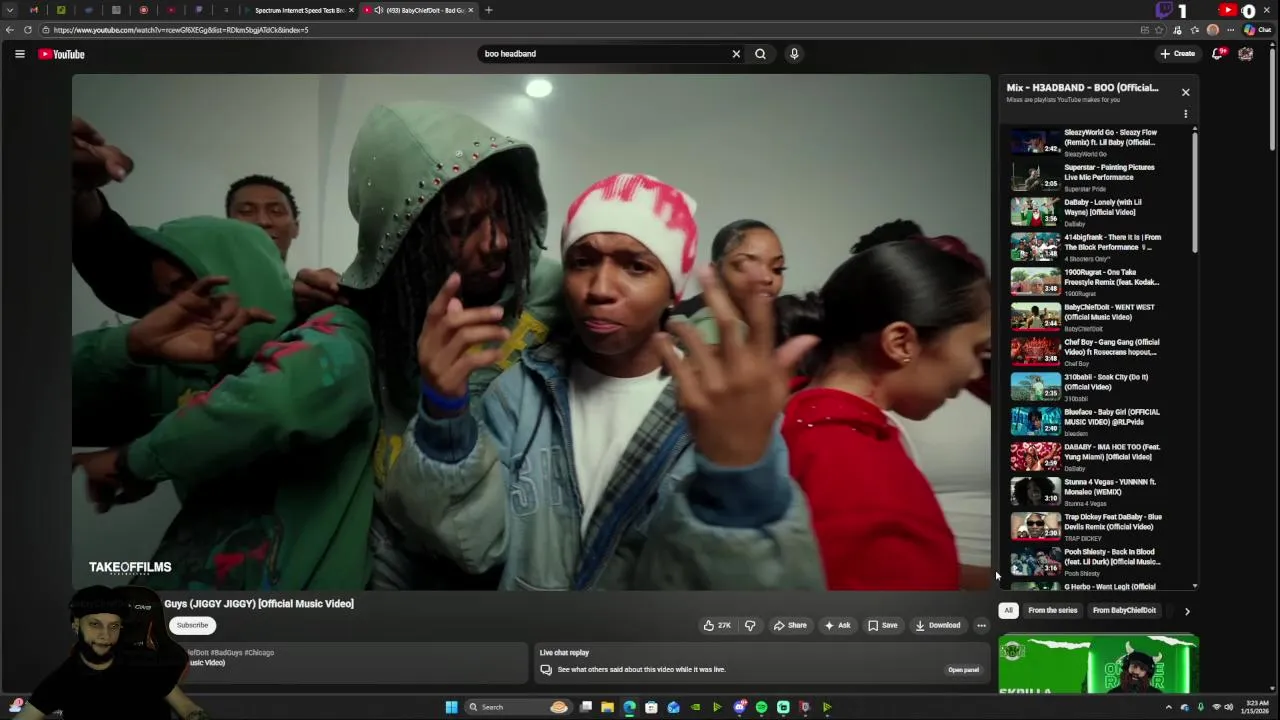Subscribe to the channel
Image resolution: width=1280 pixels, height=720 pixels.
coord(192,626)
